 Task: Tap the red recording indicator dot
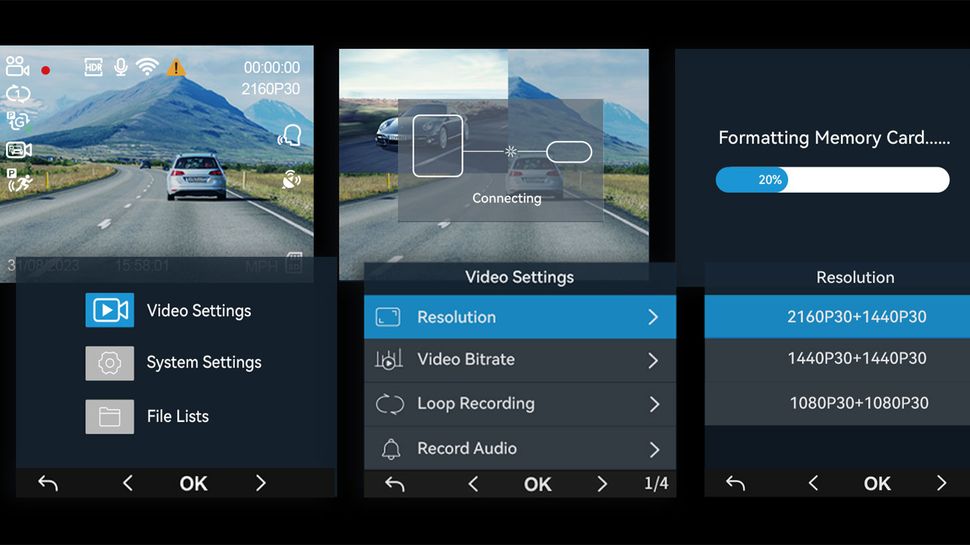click(x=45, y=71)
